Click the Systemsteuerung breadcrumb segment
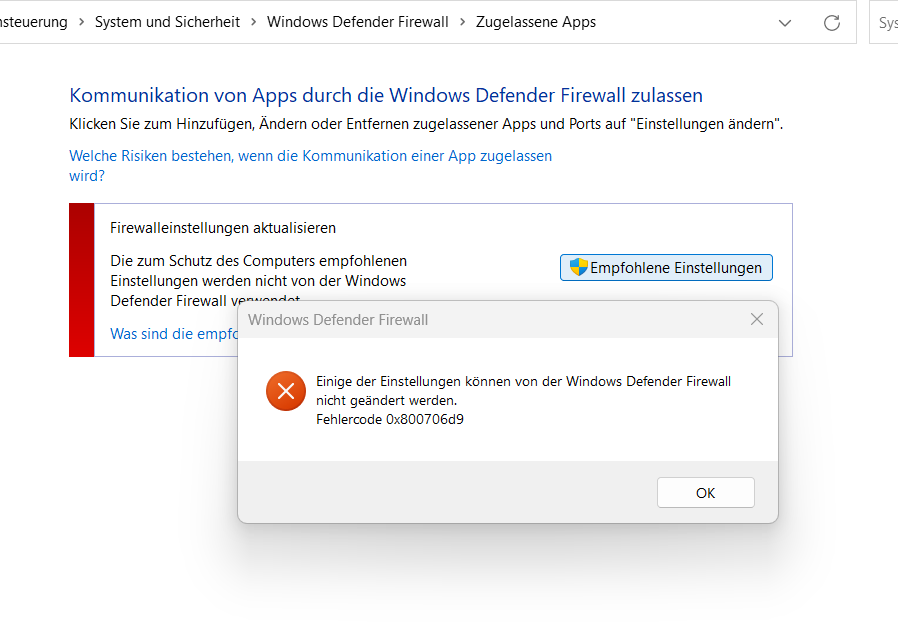898x635 pixels. pyautogui.click(x=34, y=22)
